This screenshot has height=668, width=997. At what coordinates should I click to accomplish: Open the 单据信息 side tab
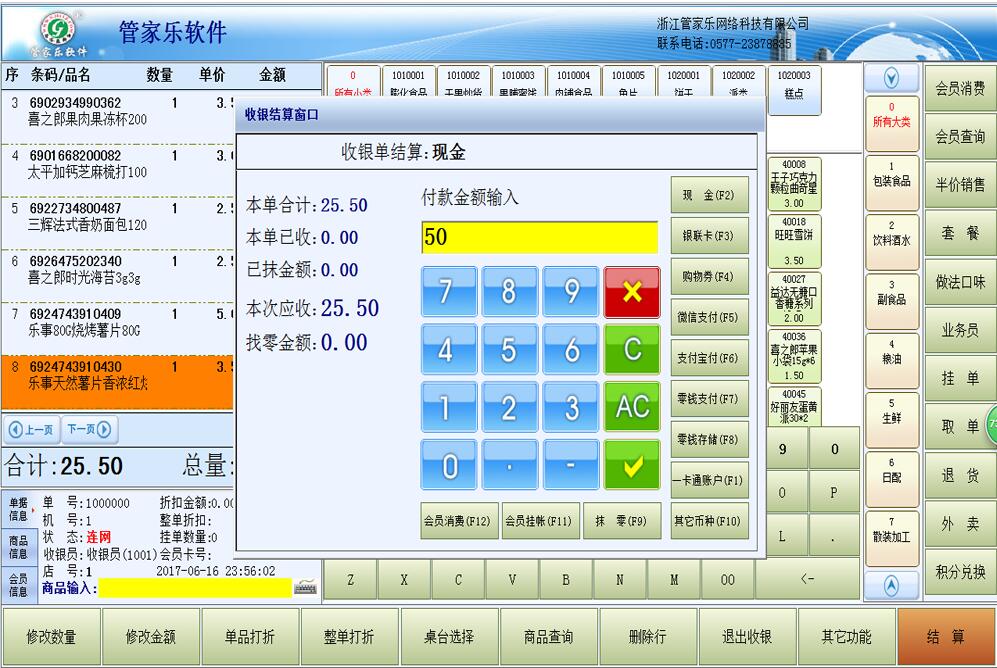[x=18, y=510]
